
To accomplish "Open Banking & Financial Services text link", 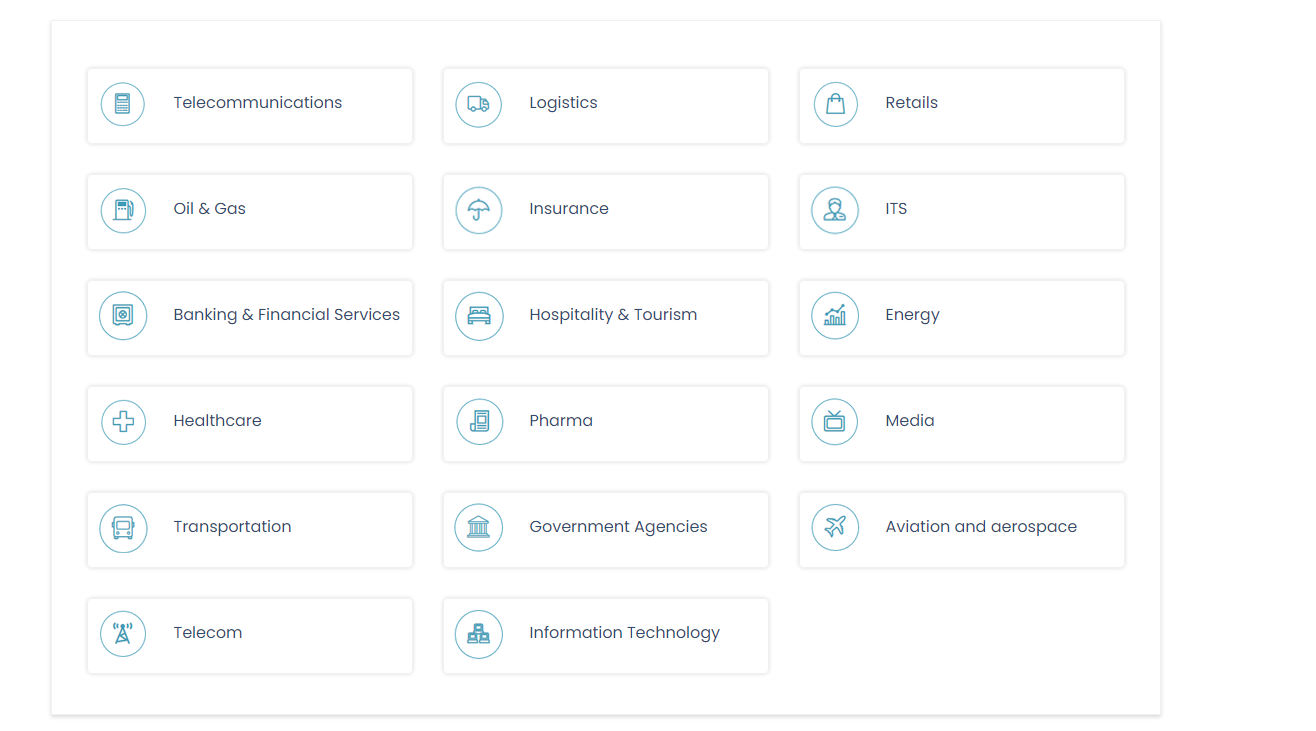I will pyautogui.click(x=286, y=315).
